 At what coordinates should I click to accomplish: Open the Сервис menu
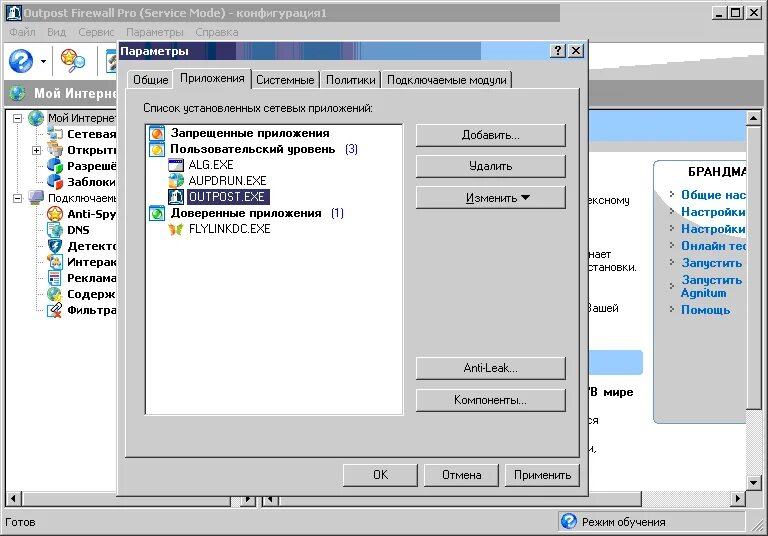click(96, 32)
